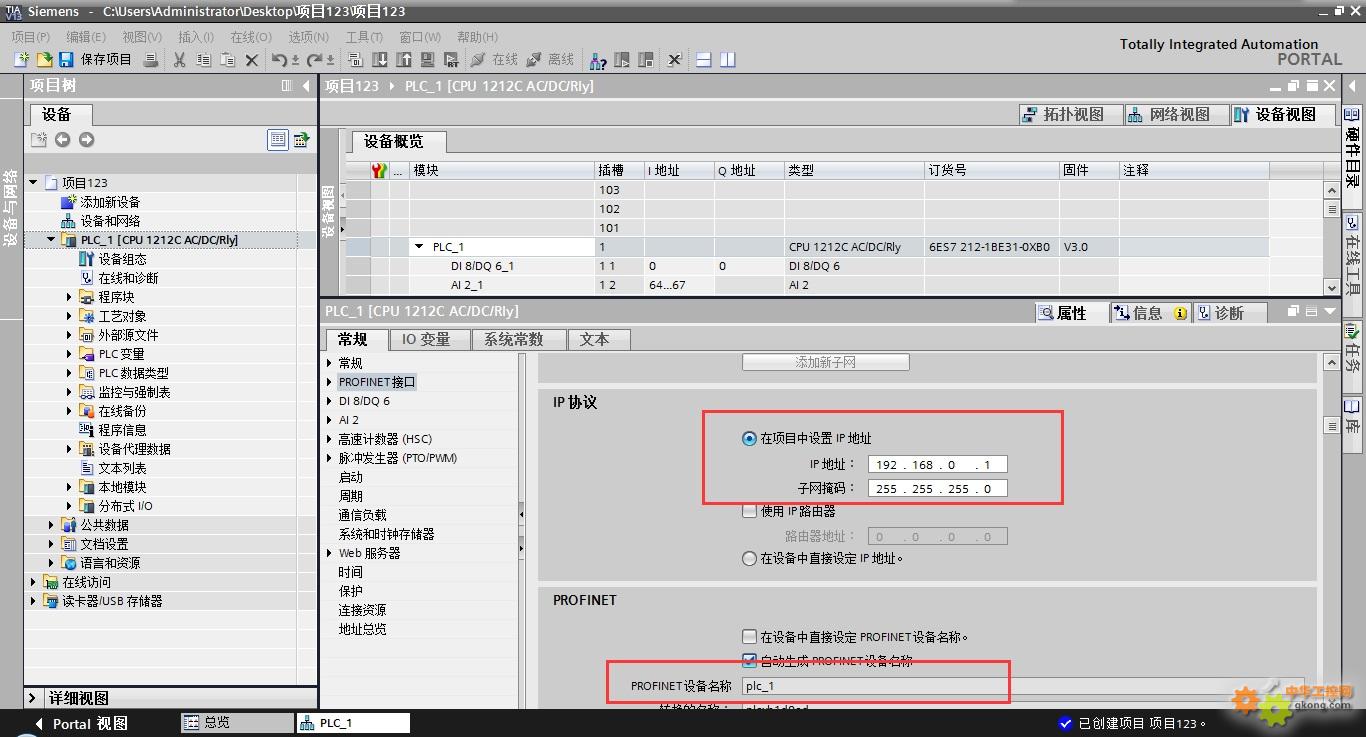Click the 在线 go online button
This screenshot has height=737, width=1366.
pos(494,60)
